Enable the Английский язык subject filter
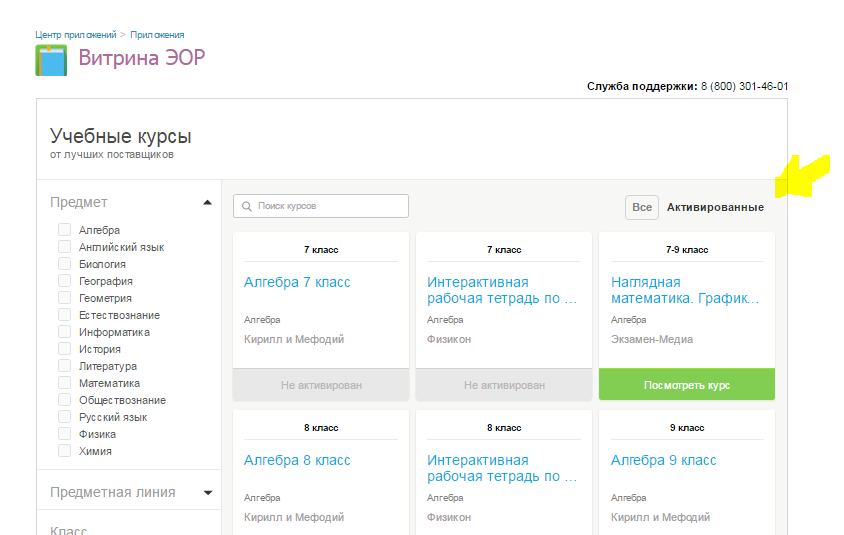This screenshot has height=535, width=844. click(x=65, y=247)
